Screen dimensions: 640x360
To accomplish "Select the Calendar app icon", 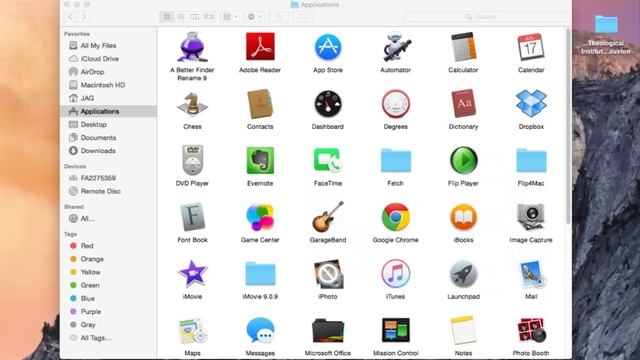I will click(531, 47).
